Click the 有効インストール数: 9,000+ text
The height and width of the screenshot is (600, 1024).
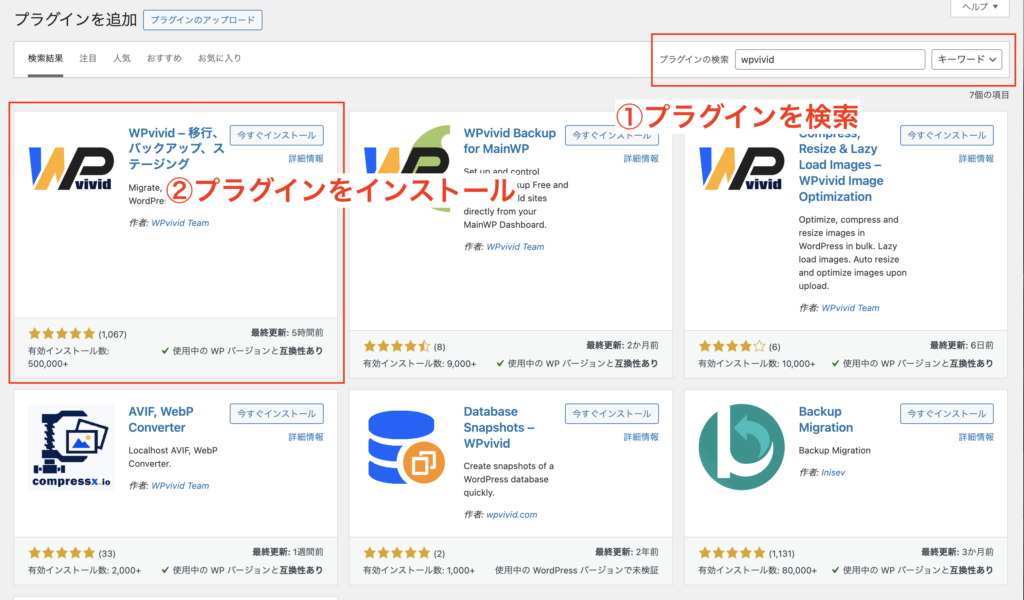[419, 364]
